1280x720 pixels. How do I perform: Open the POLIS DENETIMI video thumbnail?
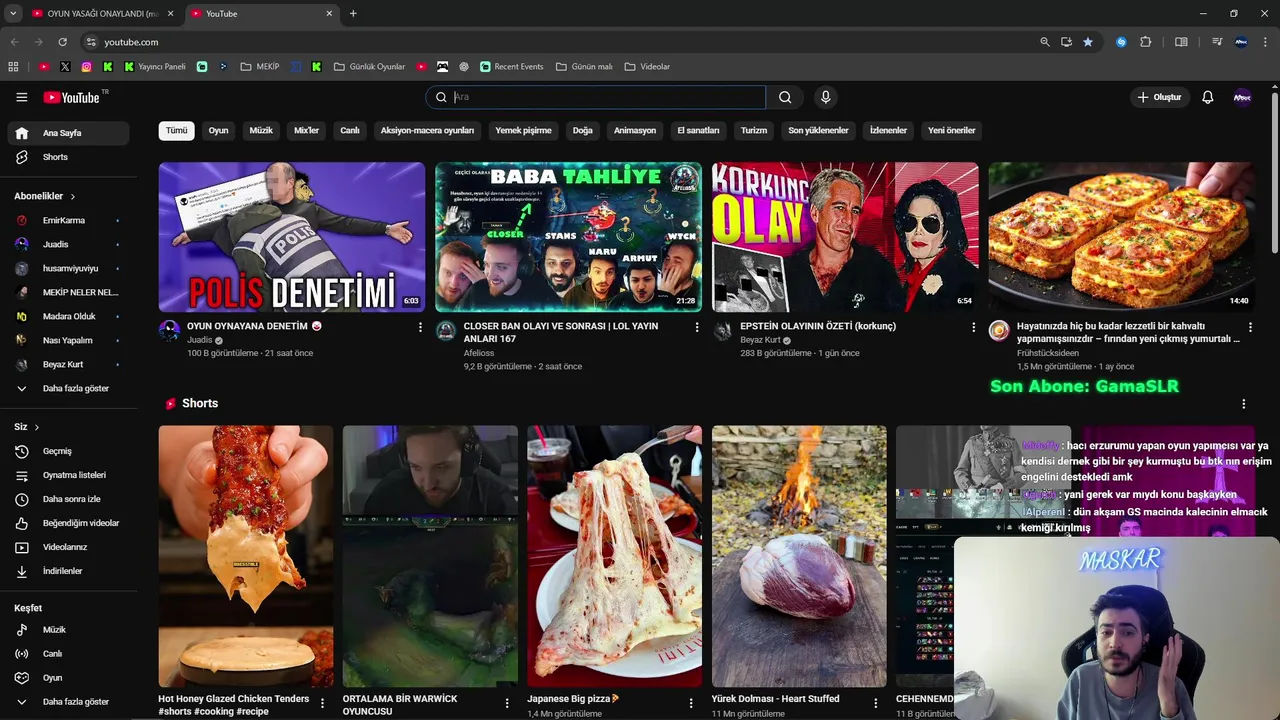[x=292, y=237]
